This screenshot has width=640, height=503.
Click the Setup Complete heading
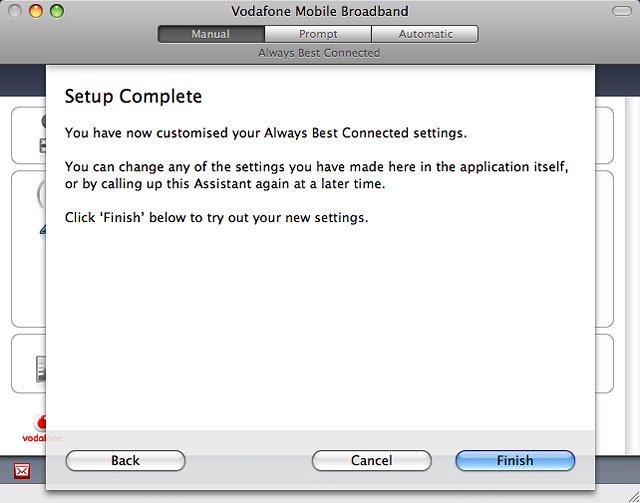pos(133,97)
